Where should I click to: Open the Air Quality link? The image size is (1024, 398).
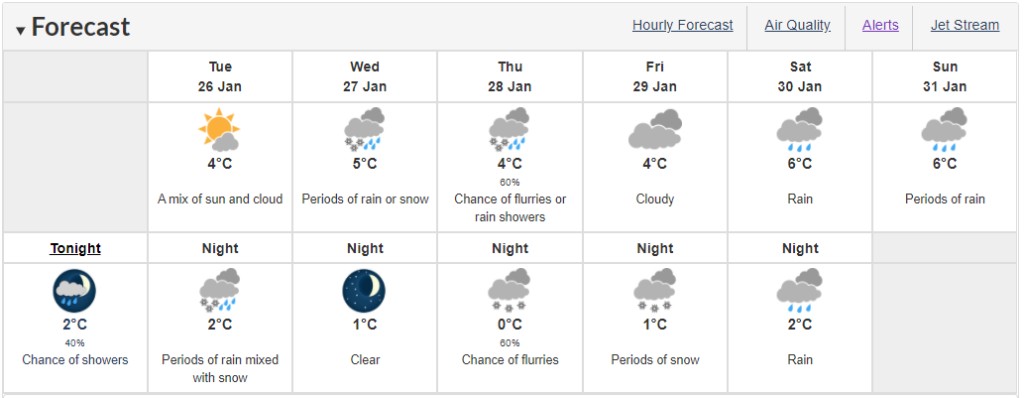tap(797, 25)
